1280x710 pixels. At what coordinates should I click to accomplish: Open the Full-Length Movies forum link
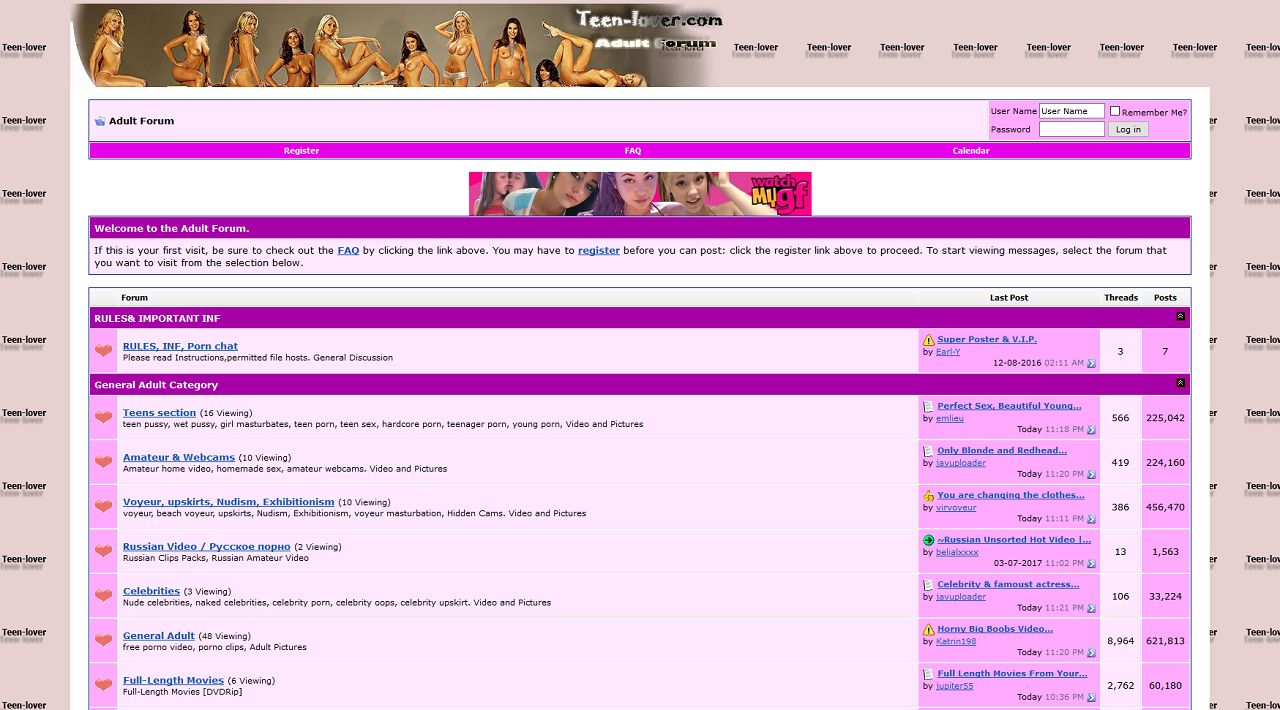pos(173,681)
